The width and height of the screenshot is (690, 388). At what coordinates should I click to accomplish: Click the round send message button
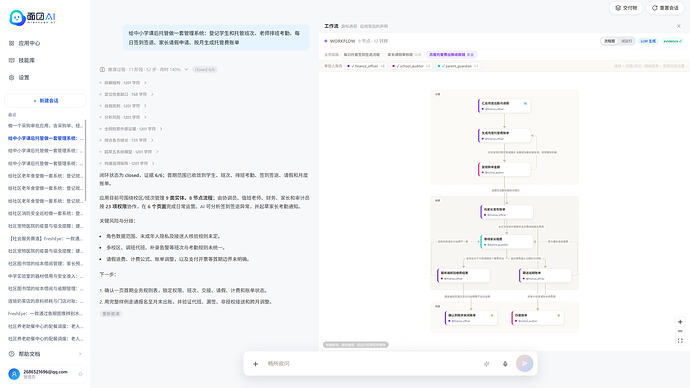coord(525,363)
